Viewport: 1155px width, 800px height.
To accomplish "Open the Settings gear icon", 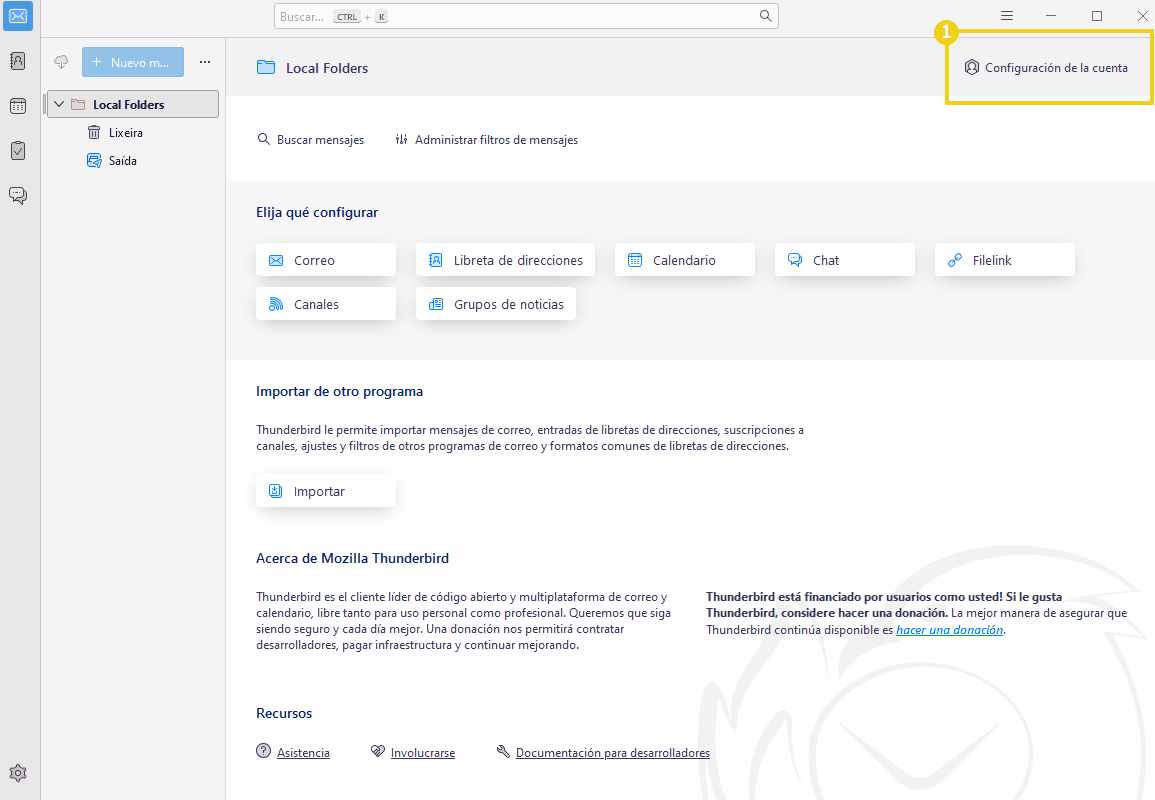I will tap(18, 773).
